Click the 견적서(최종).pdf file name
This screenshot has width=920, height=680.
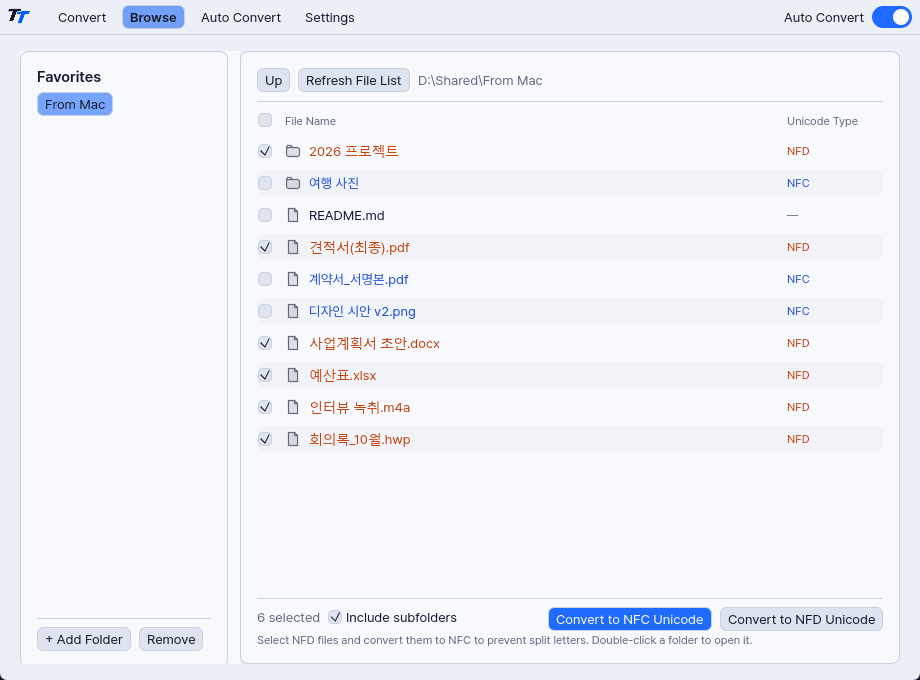[359, 247]
